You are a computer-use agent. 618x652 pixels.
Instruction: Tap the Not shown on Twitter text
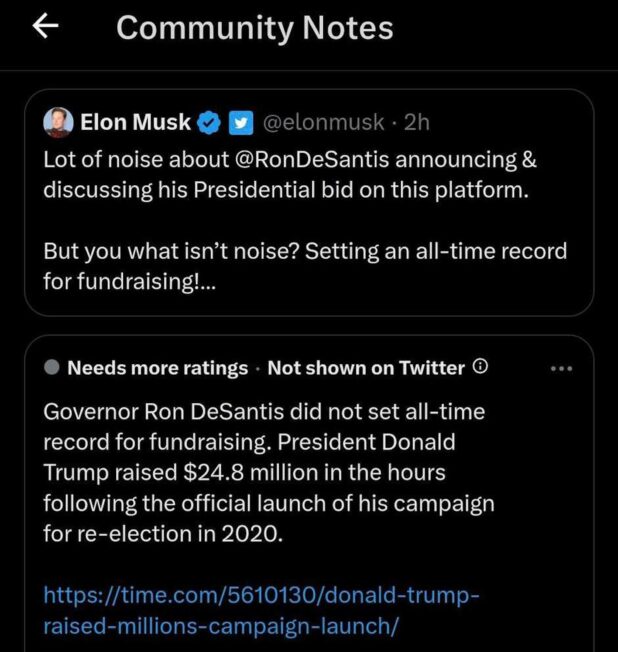coord(366,368)
